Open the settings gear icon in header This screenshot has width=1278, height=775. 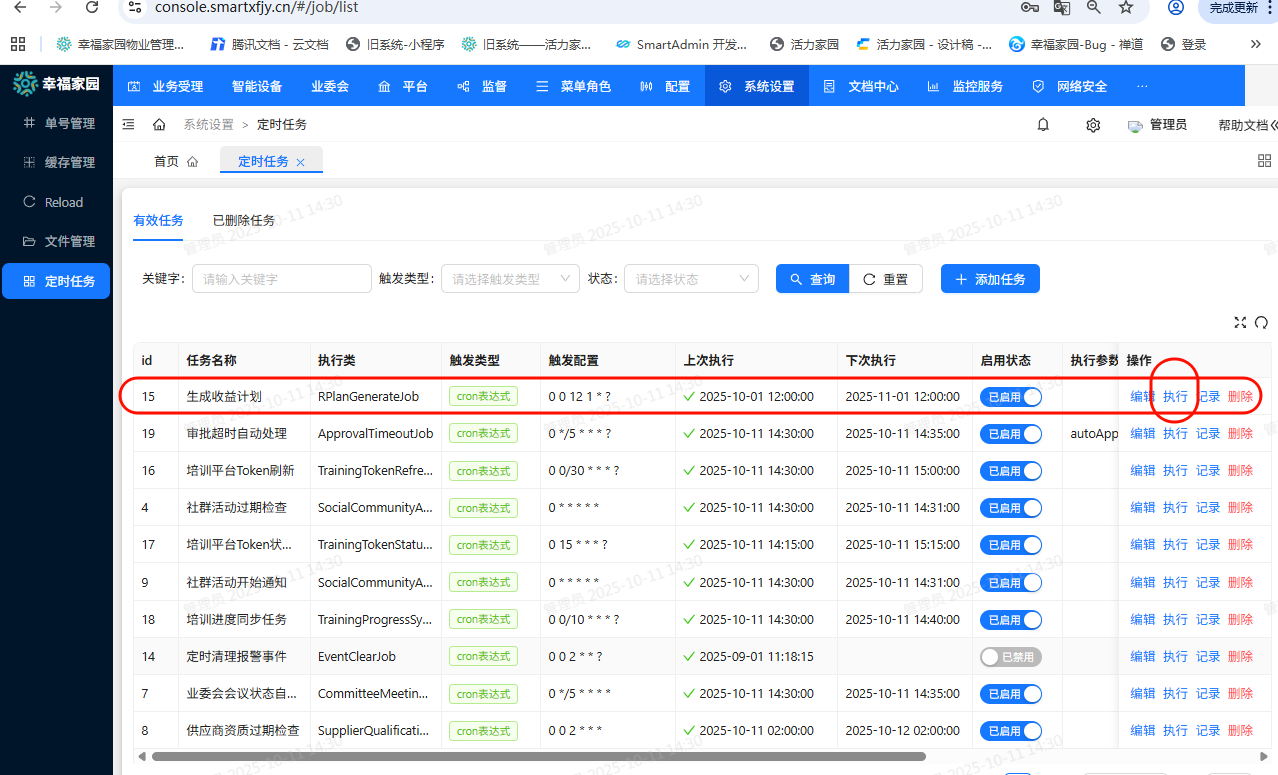click(x=1093, y=125)
